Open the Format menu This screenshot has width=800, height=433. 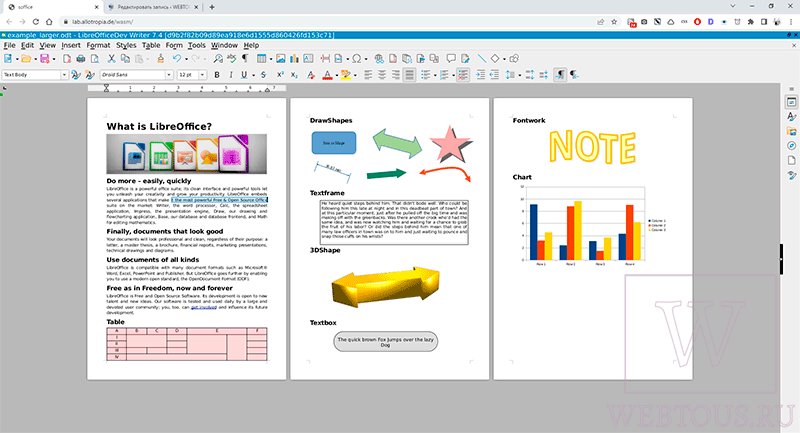coord(98,45)
